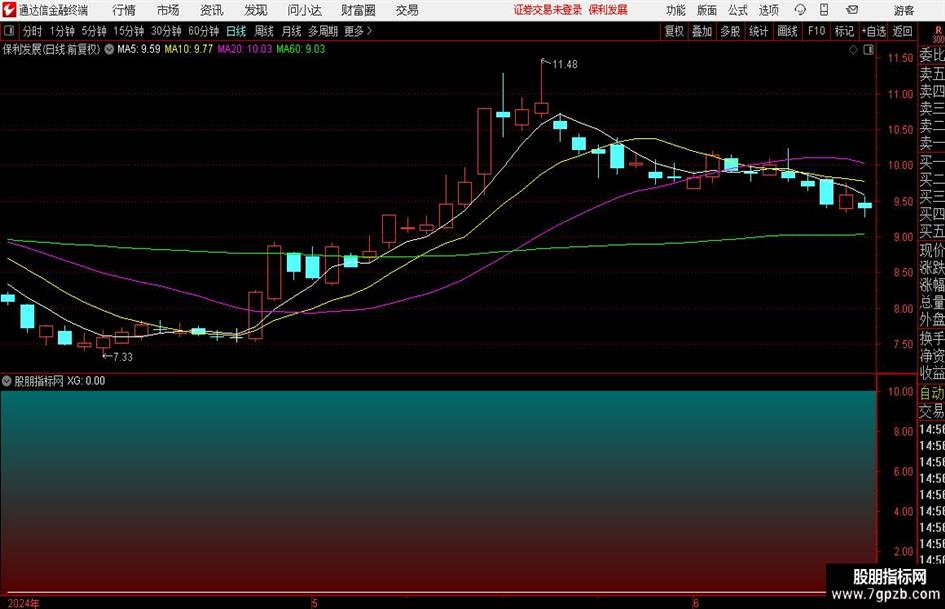Add stock via +自选 button
This screenshot has width=945, height=609.
[x=874, y=31]
